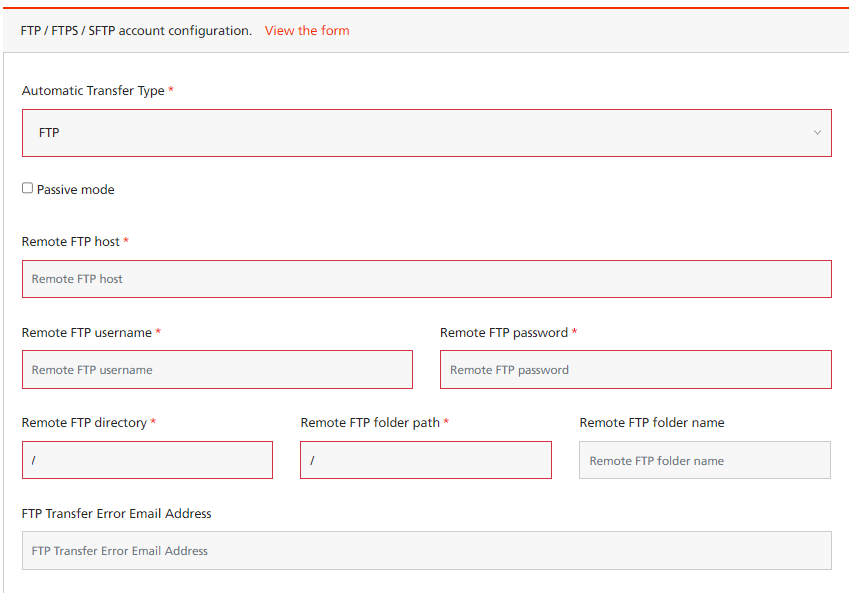Enable the Passive mode checkbox
849x593 pixels.
(x=27, y=188)
